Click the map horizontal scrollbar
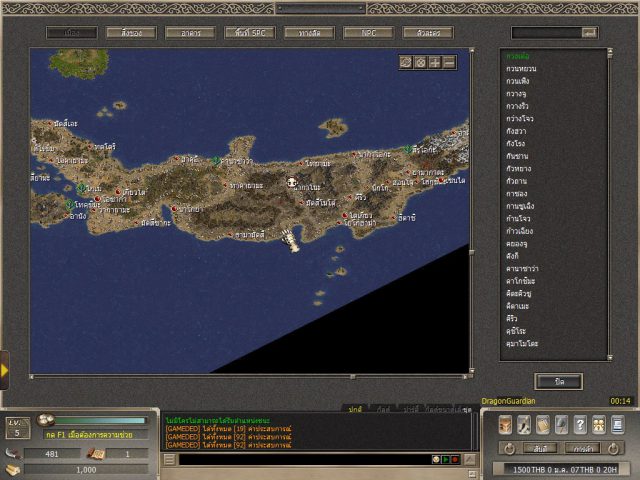The height and width of the screenshot is (480, 640). pyautogui.click(x=250, y=376)
